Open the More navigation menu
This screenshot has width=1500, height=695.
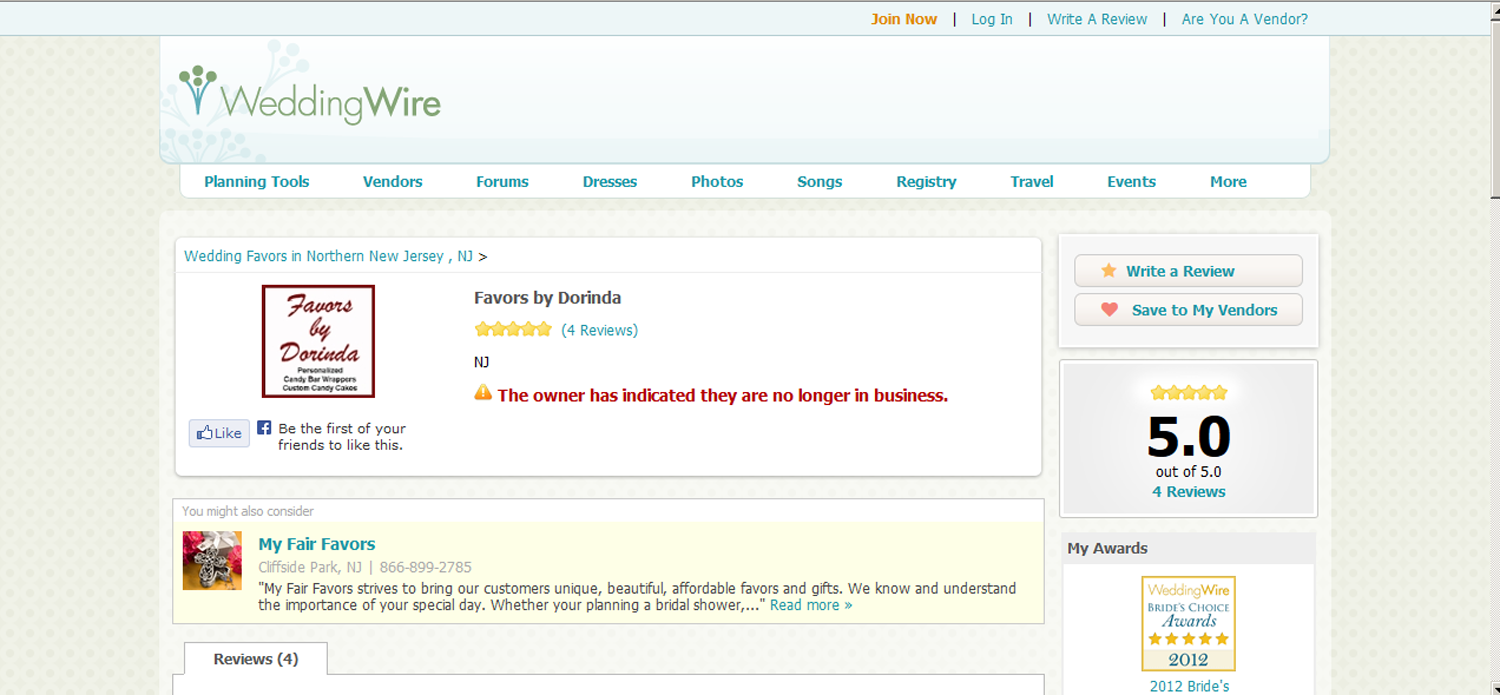coord(1228,182)
